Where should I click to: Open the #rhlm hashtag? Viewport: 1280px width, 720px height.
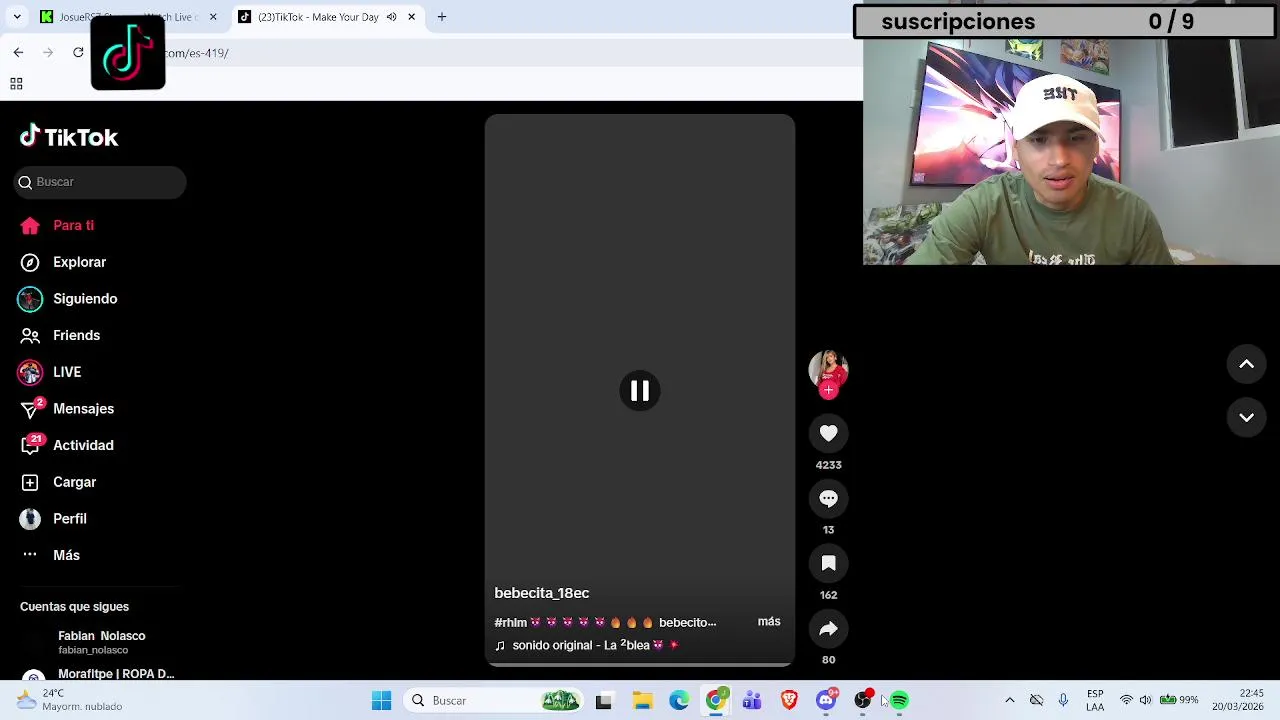pos(510,622)
